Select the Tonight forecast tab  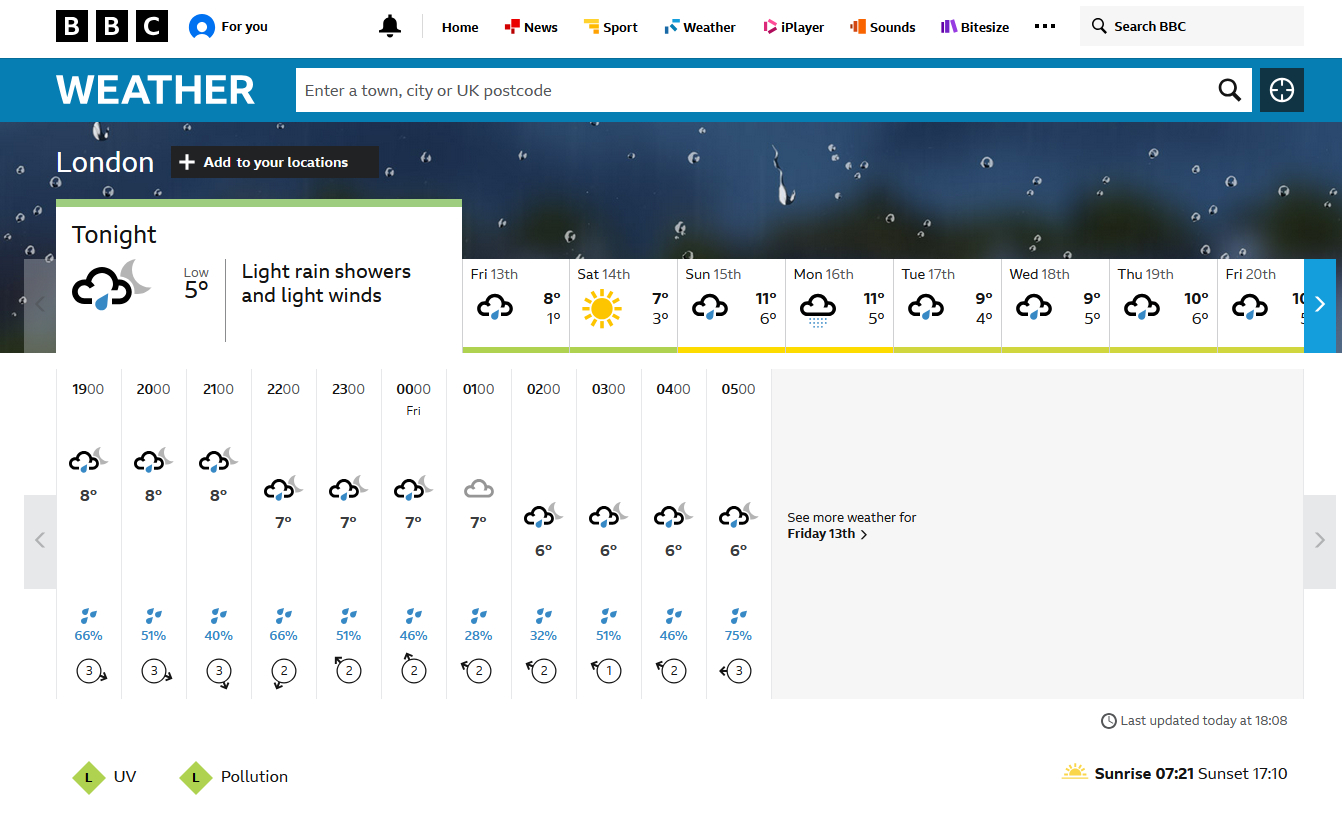coord(258,280)
